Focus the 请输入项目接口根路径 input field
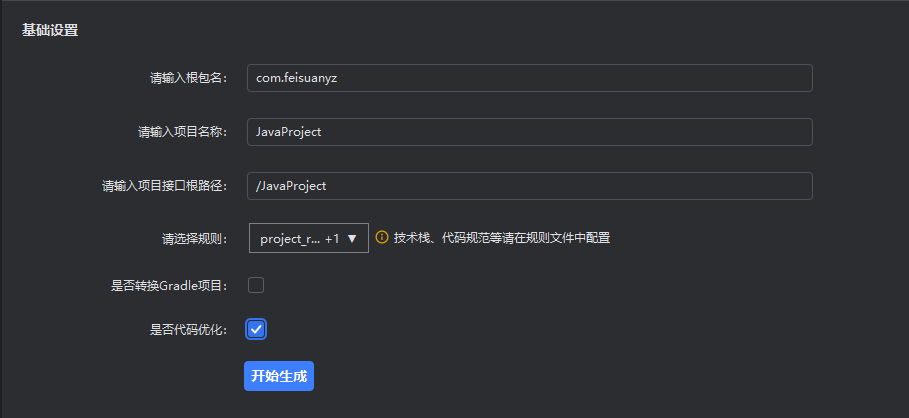Viewport: 909px width, 418px height. pos(529,186)
